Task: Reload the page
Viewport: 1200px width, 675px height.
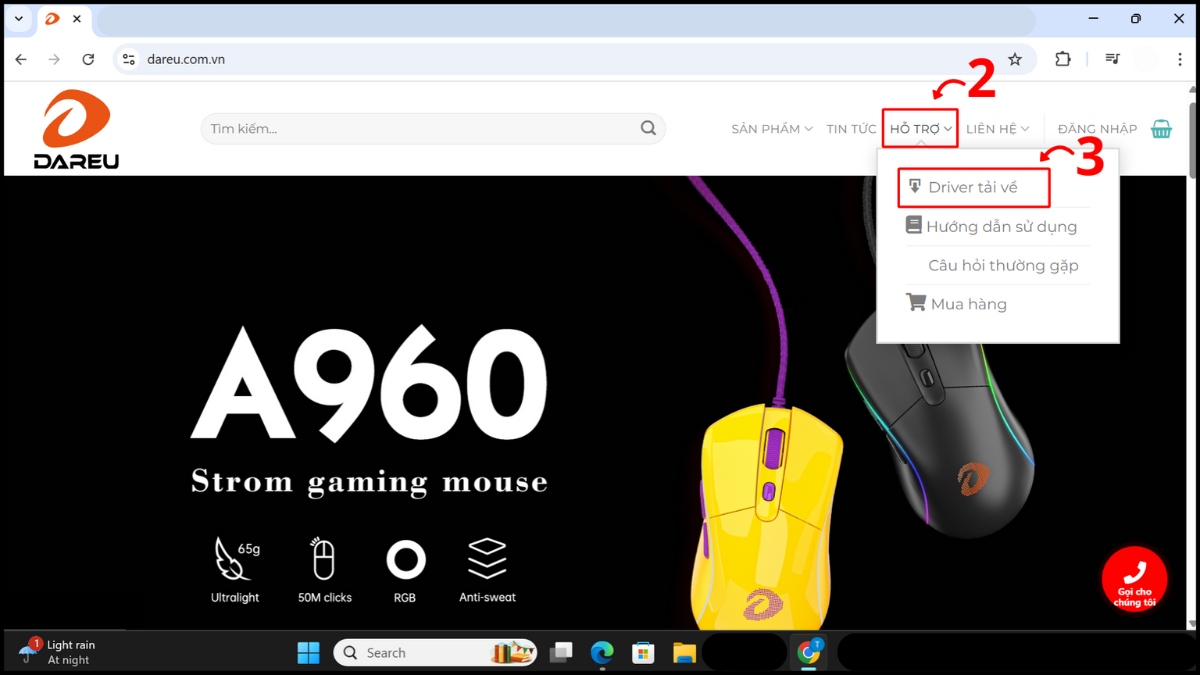Action: point(88,59)
